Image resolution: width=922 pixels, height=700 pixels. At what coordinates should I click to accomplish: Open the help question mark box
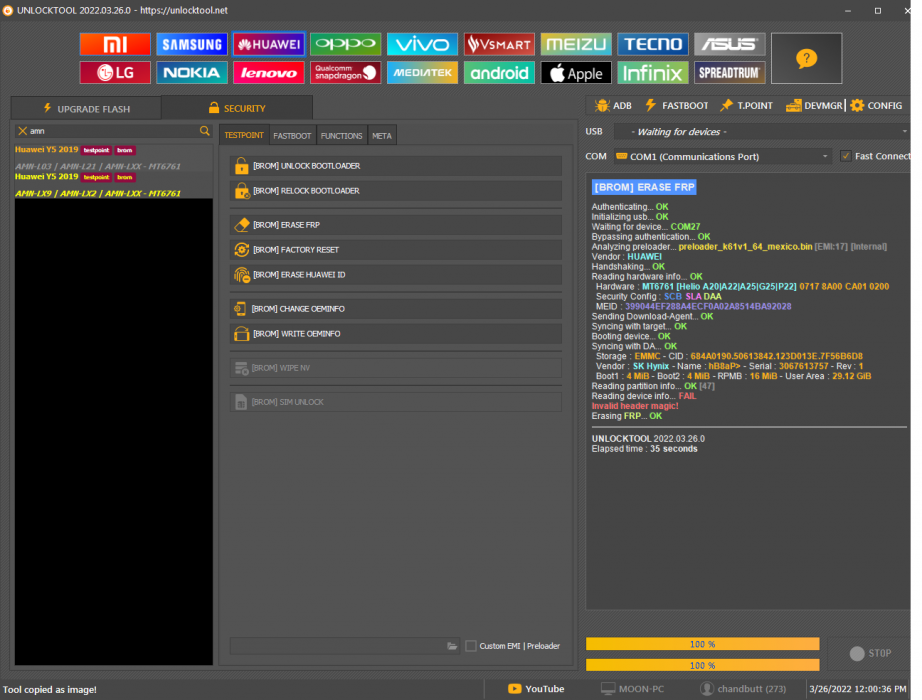(806, 58)
